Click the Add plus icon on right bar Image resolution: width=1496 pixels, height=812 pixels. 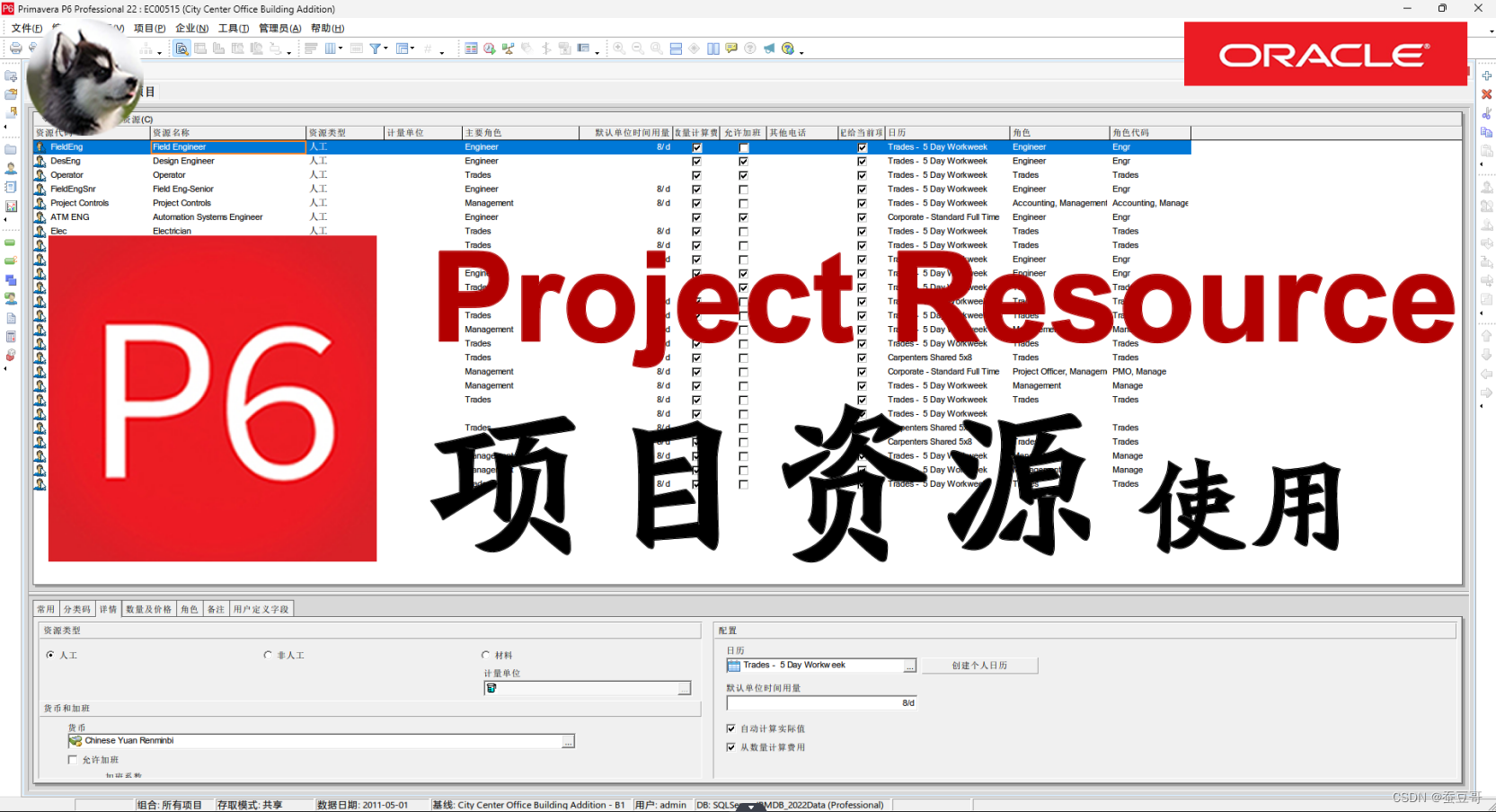(x=1487, y=75)
